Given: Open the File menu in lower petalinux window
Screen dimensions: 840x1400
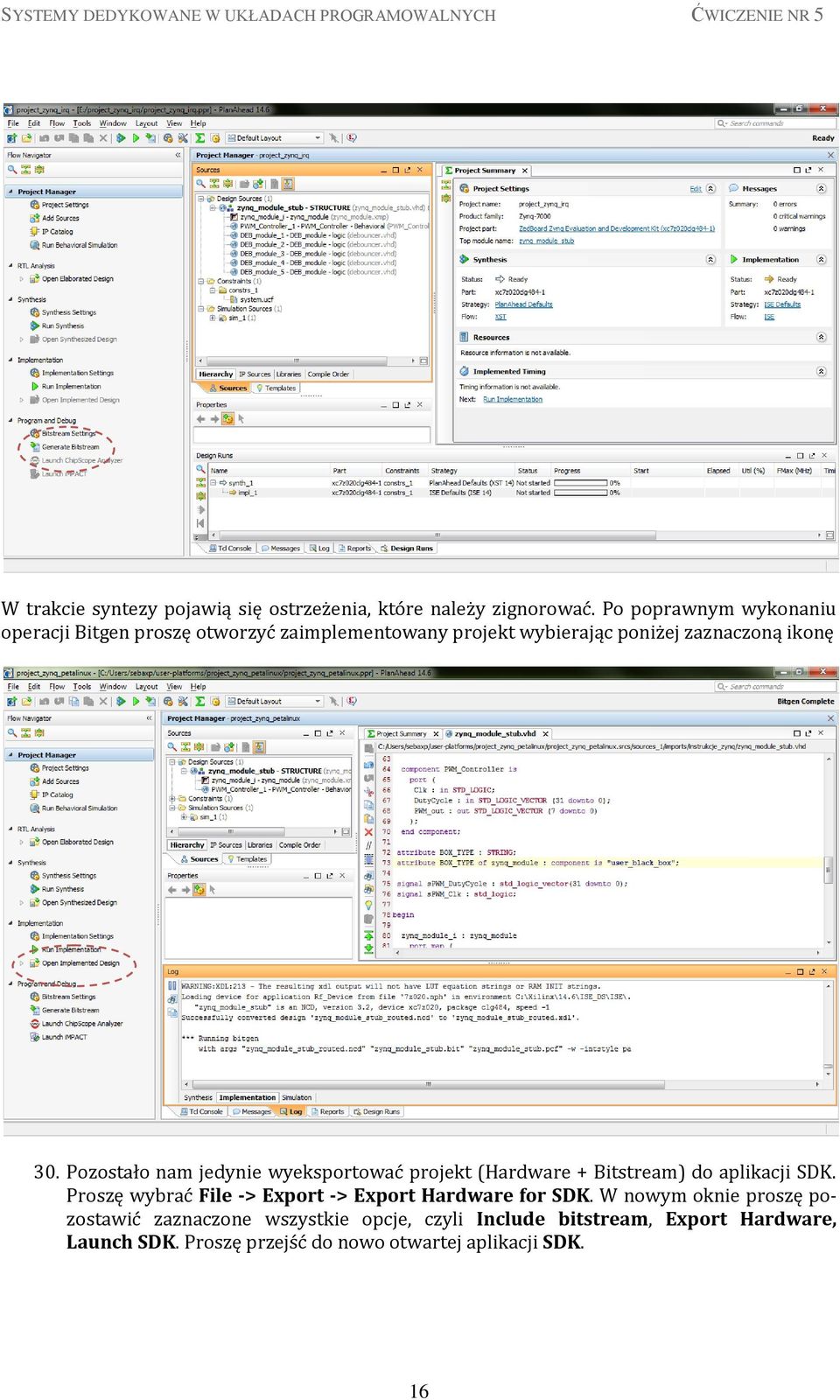Looking at the screenshot, I should pyautogui.click(x=13, y=687).
